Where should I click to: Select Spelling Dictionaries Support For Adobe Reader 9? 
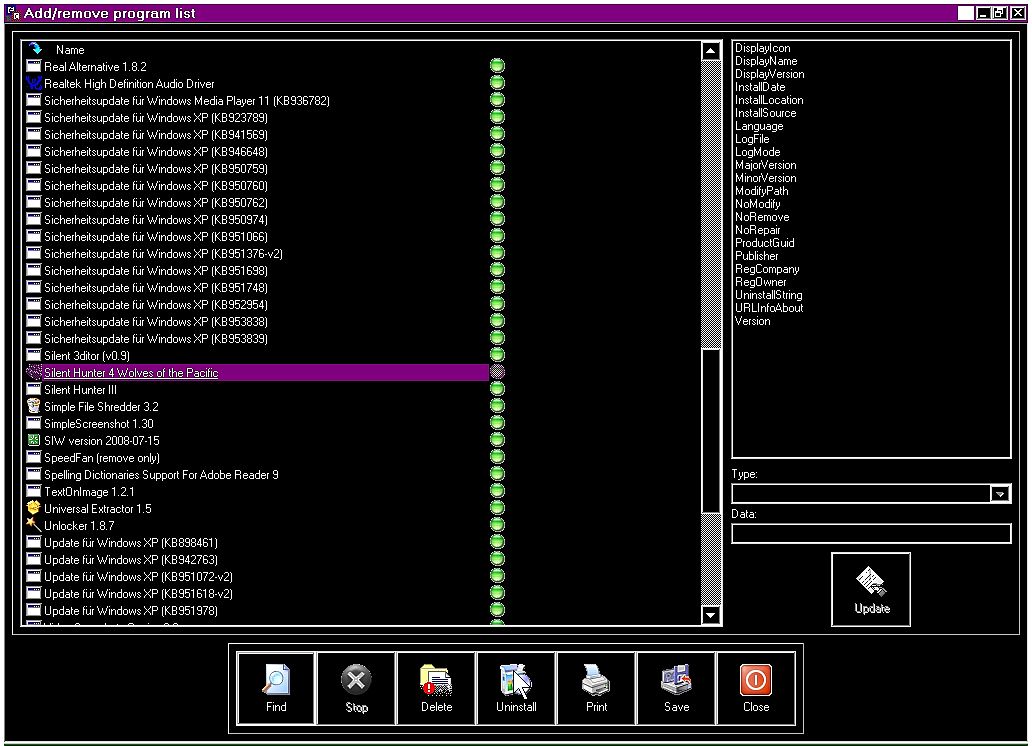click(x=161, y=475)
